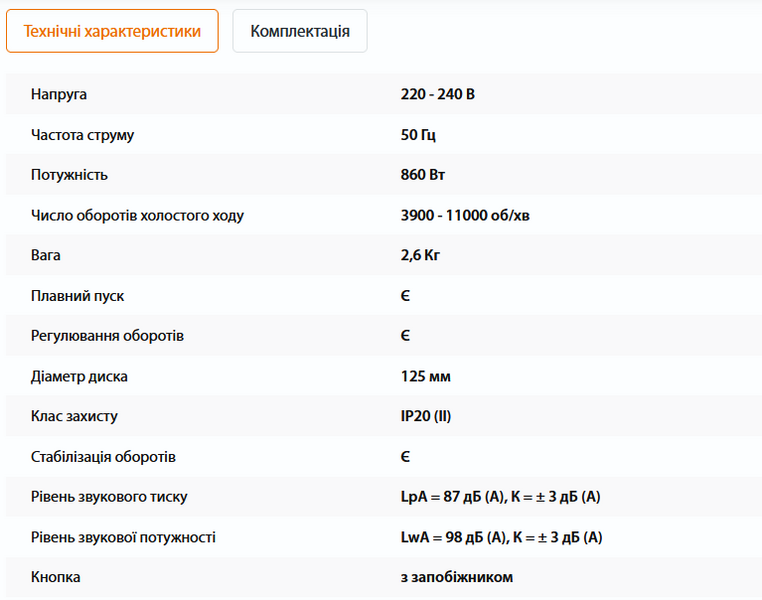
Task: Select the Напруга label
Action: point(59,94)
